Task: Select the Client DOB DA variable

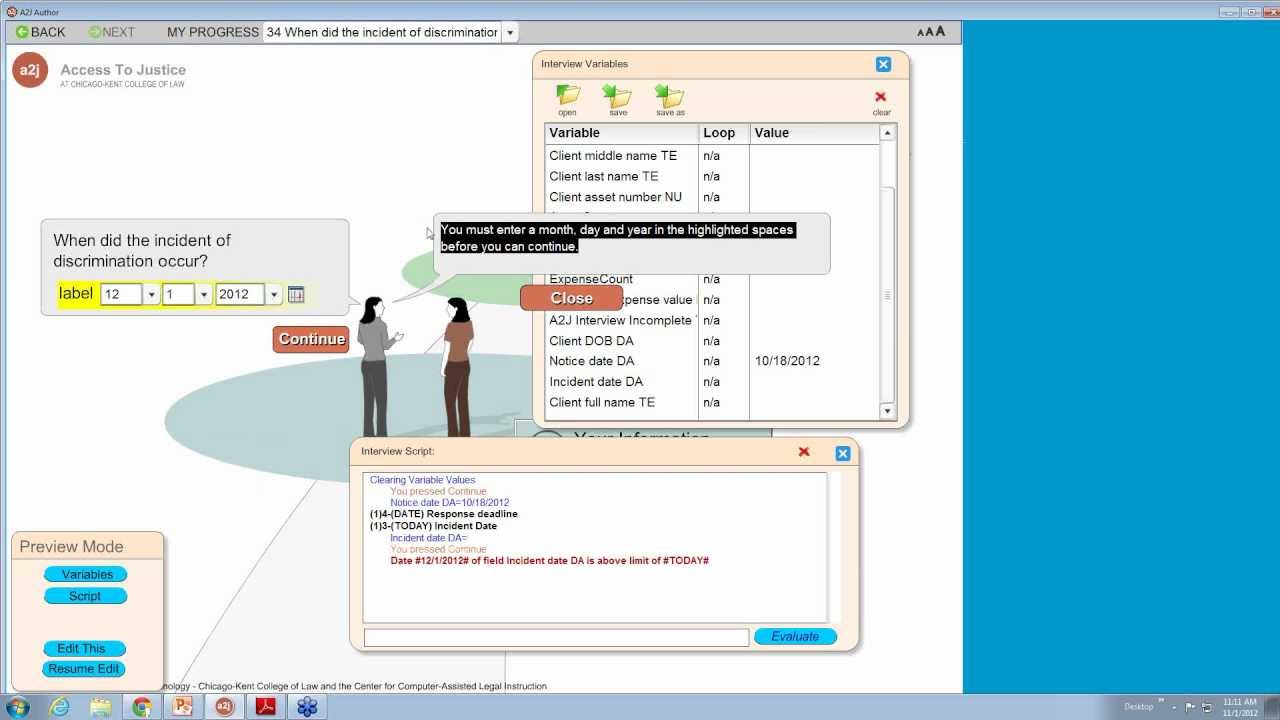Action: tap(712, 341)
